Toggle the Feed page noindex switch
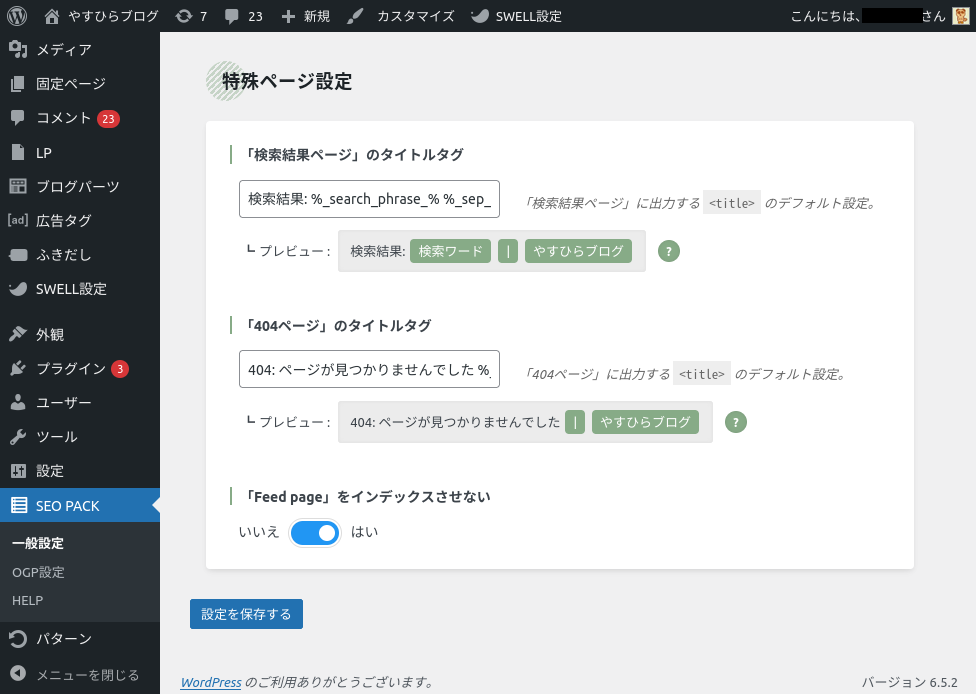This screenshot has height=694, width=976. pyautogui.click(x=315, y=532)
